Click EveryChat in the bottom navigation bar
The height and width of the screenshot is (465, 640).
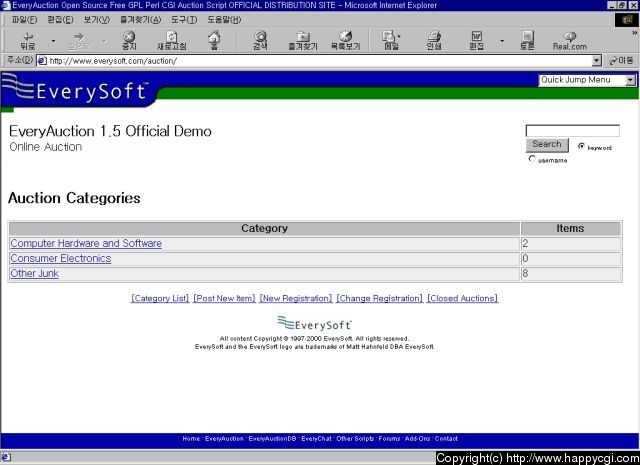pyautogui.click(x=316, y=438)
